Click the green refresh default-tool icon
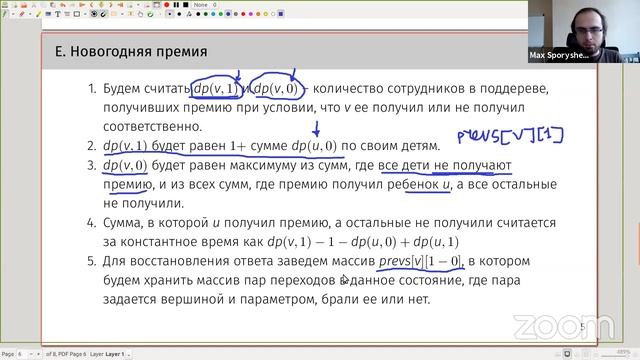Screen dimensions: 640x360 click(150, 14)
